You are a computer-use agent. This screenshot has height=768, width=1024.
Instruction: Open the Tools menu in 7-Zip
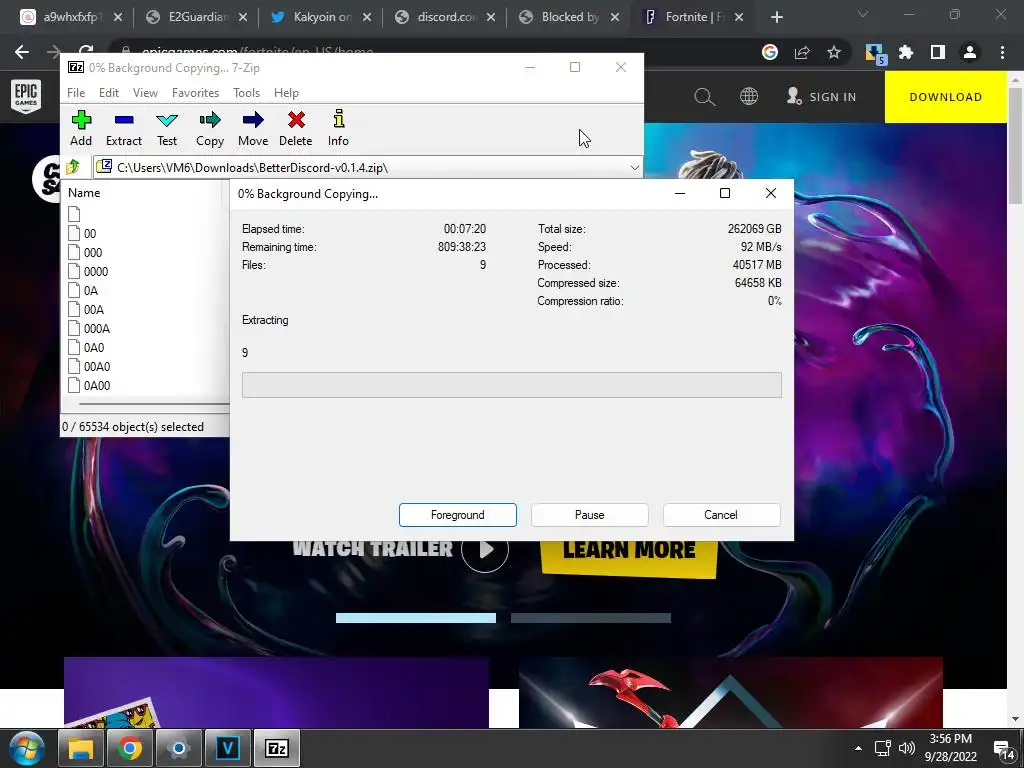coord(246,93)
